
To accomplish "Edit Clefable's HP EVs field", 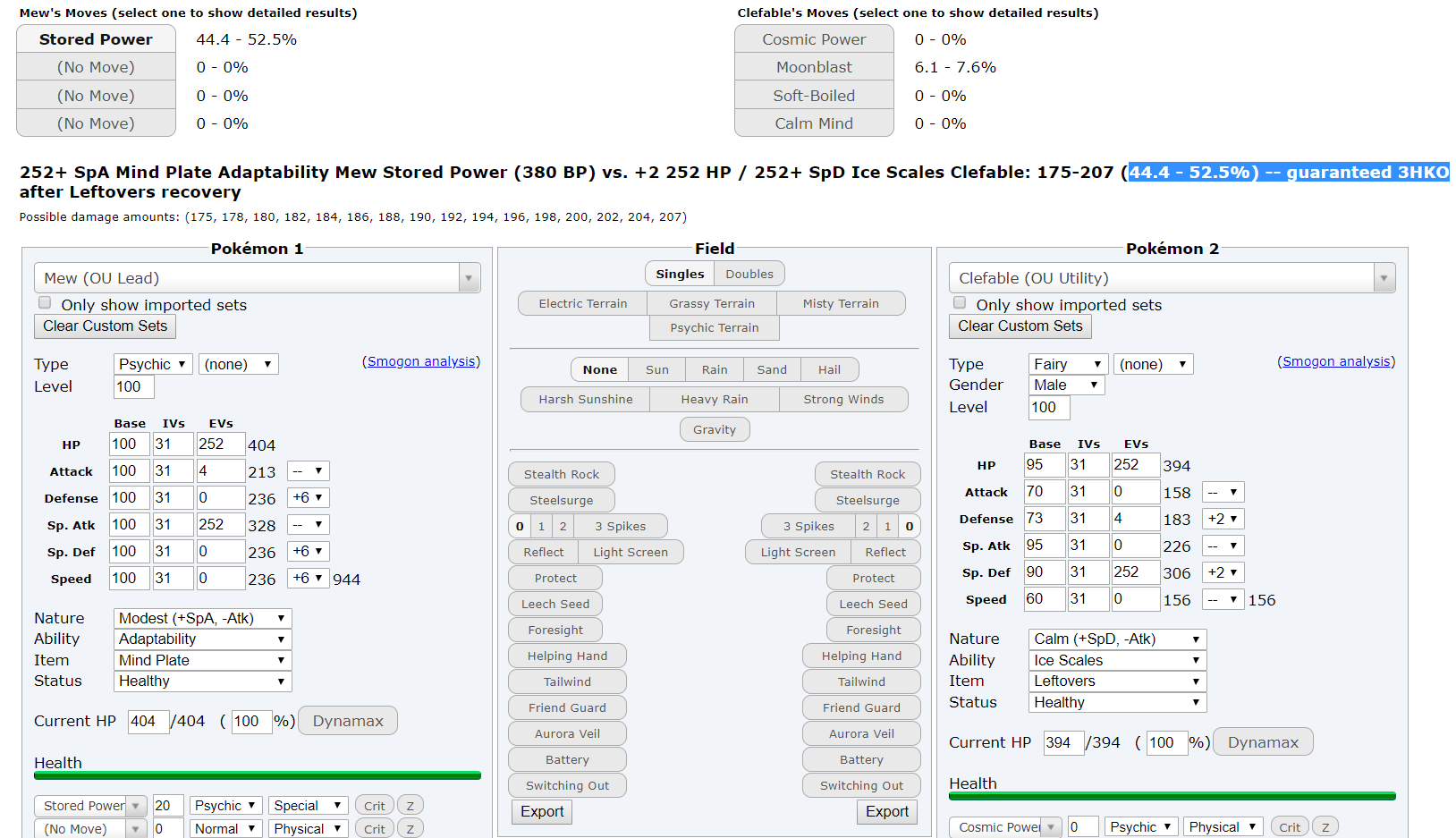I will (x=1136, y=464).
